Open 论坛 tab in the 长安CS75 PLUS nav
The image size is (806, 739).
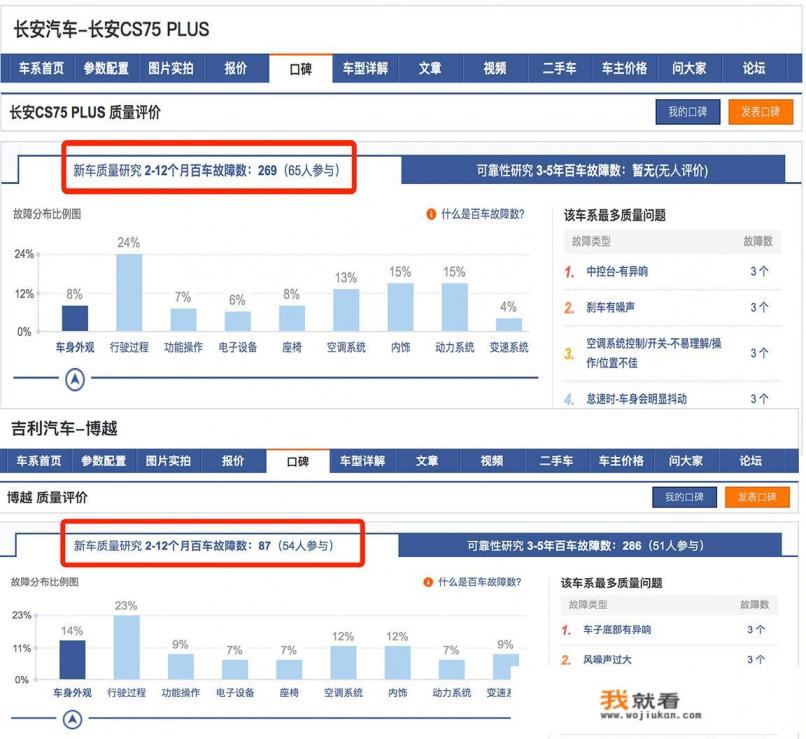pyautogui.click(x=754, y=68)
